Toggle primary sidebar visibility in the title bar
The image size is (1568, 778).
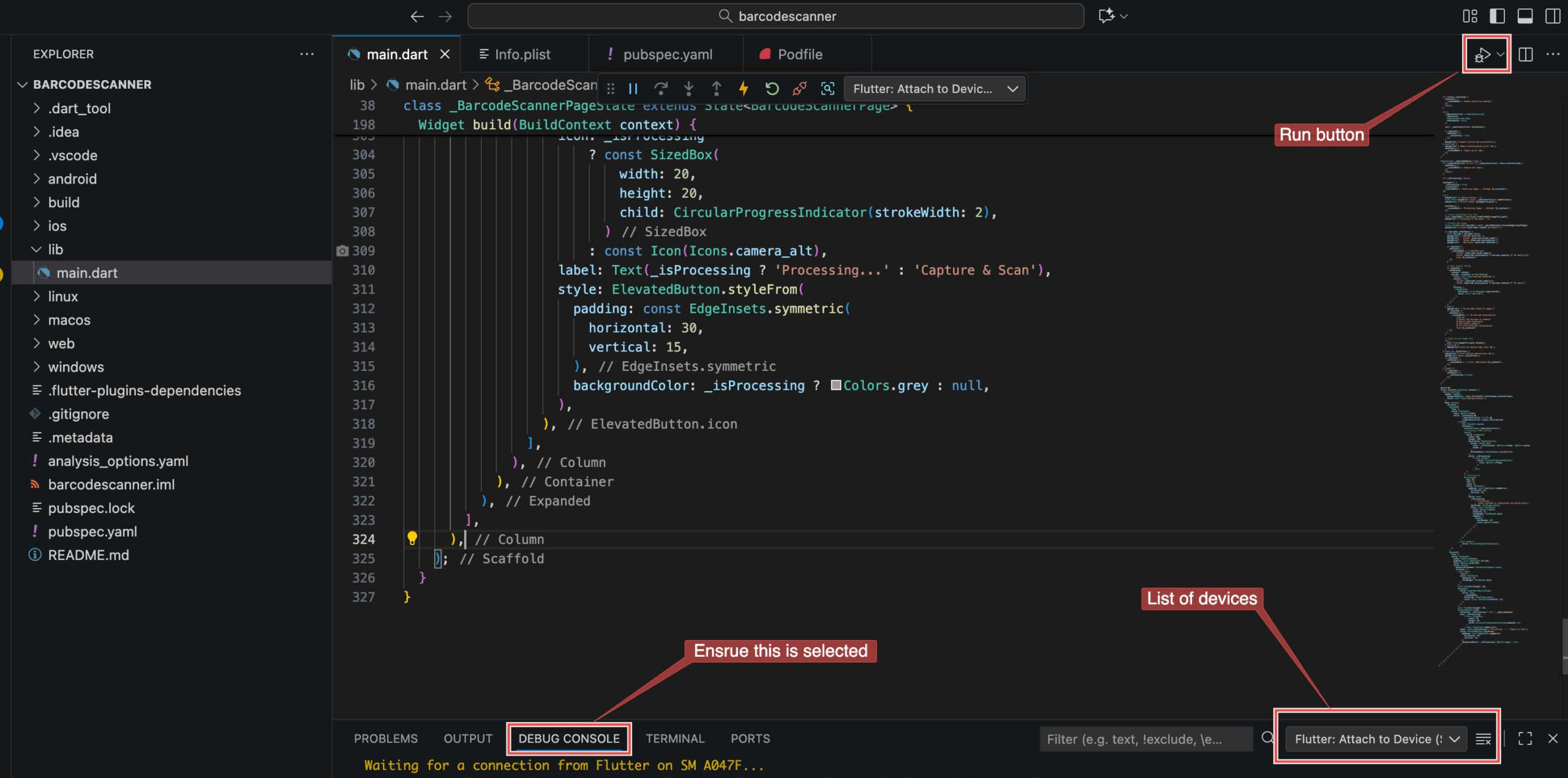click(x=1497, y=16)
